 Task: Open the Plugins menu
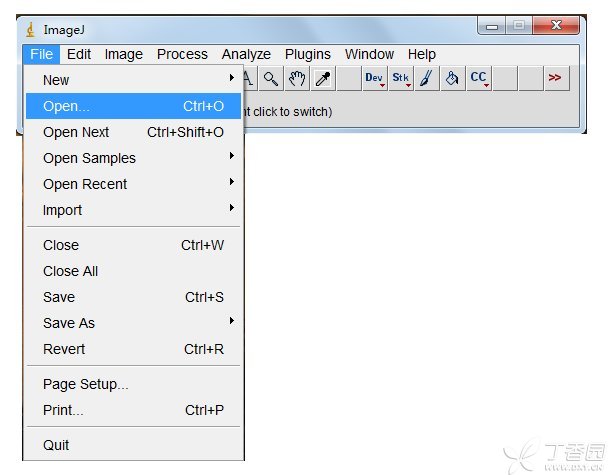pyautogui.click(x=308, y=54)
